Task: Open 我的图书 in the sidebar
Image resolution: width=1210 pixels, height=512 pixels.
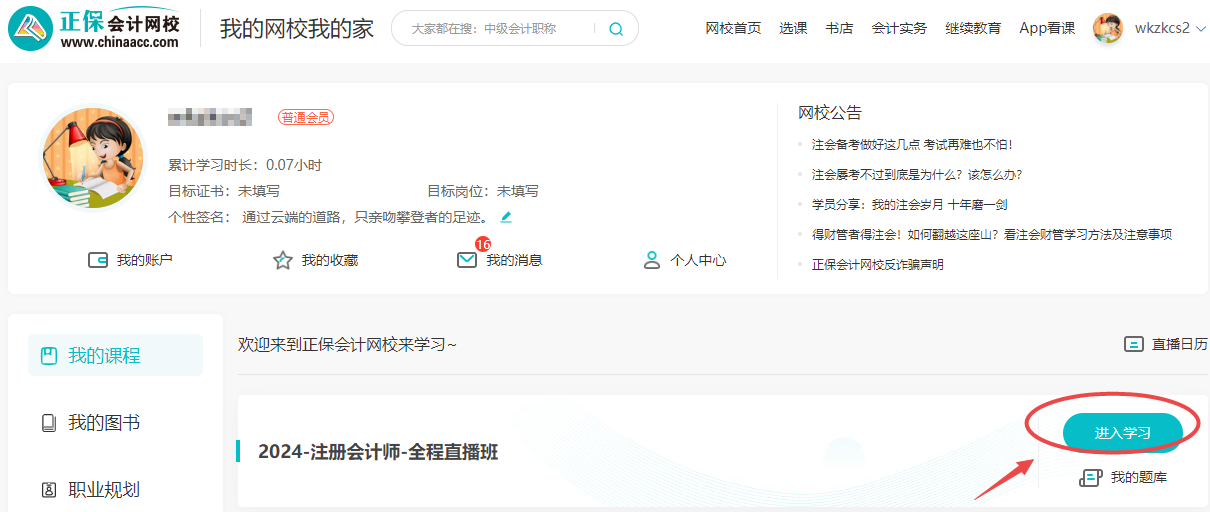Action: click(104, 423)
